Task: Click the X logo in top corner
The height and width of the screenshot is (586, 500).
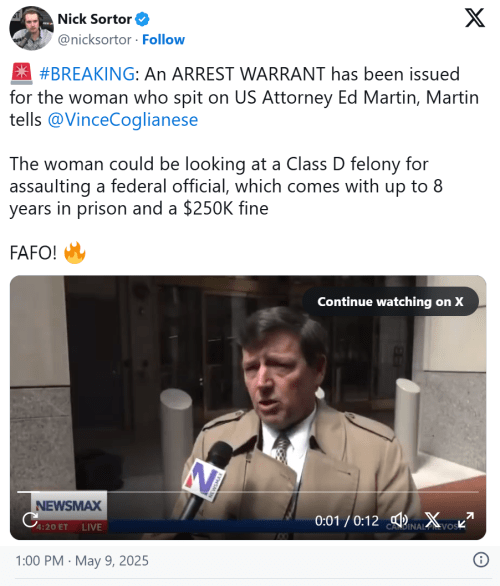Action: click(475, 18)
